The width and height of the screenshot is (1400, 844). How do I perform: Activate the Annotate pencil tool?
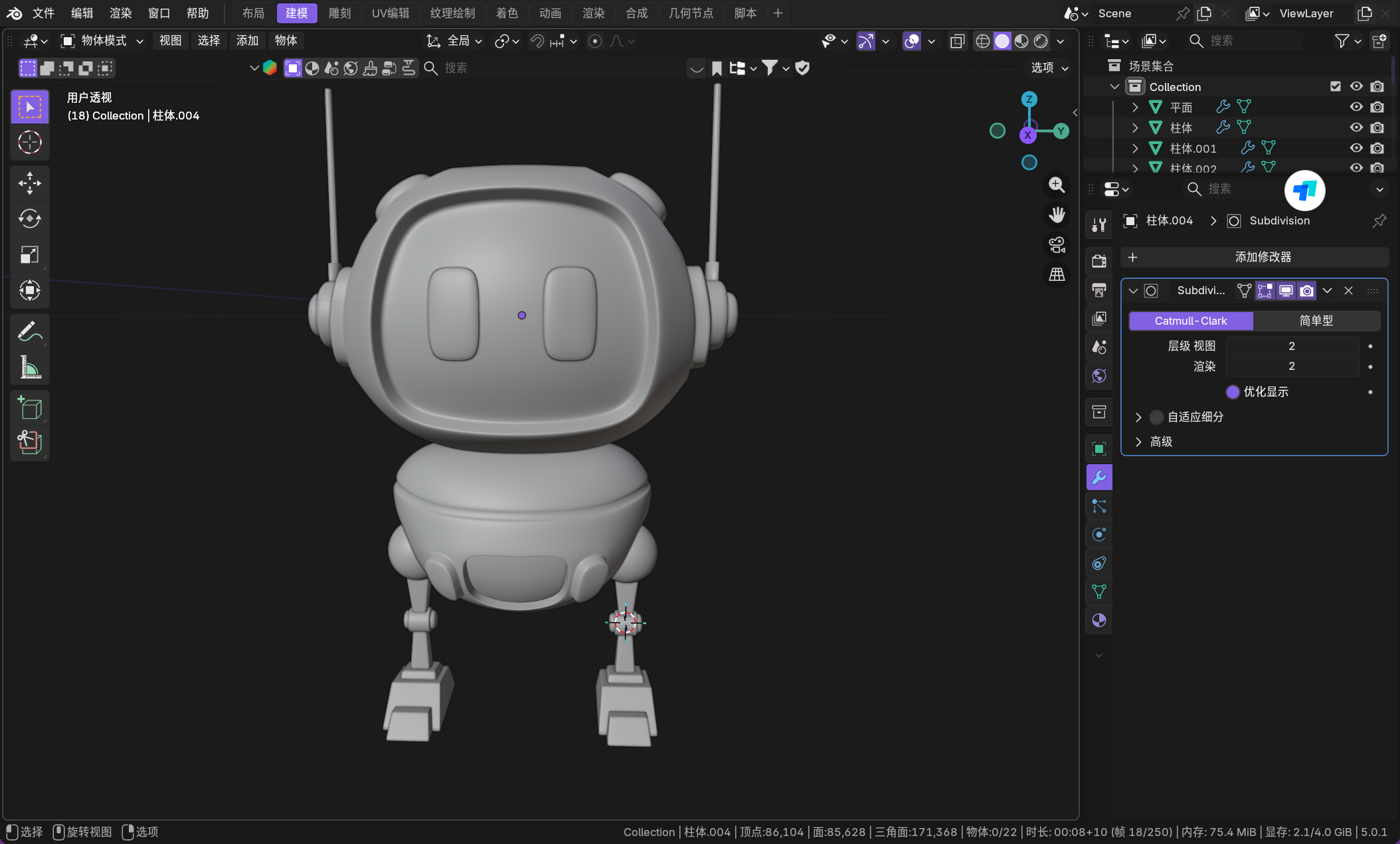(30, 331)
